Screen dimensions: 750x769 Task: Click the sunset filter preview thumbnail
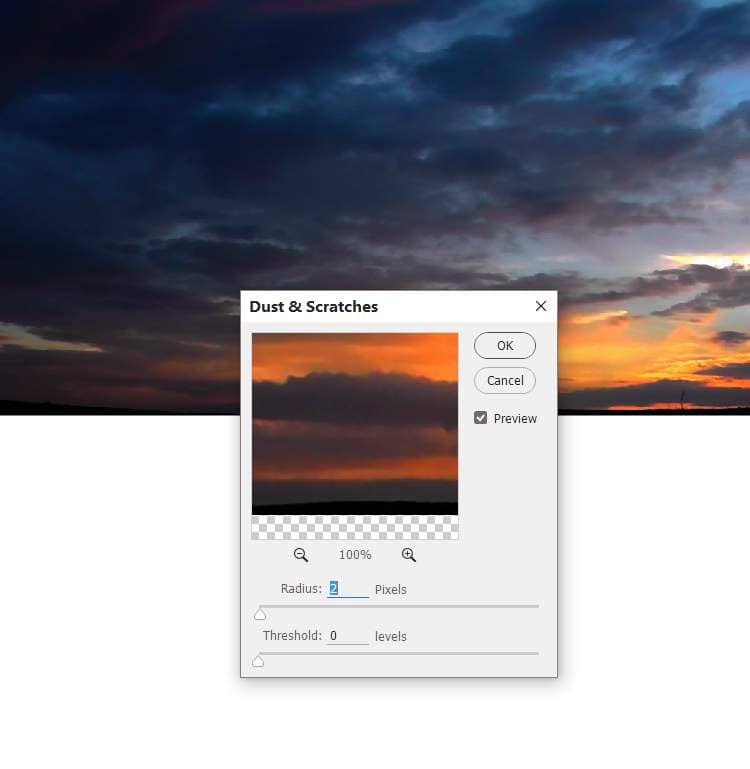coord(355,436)
